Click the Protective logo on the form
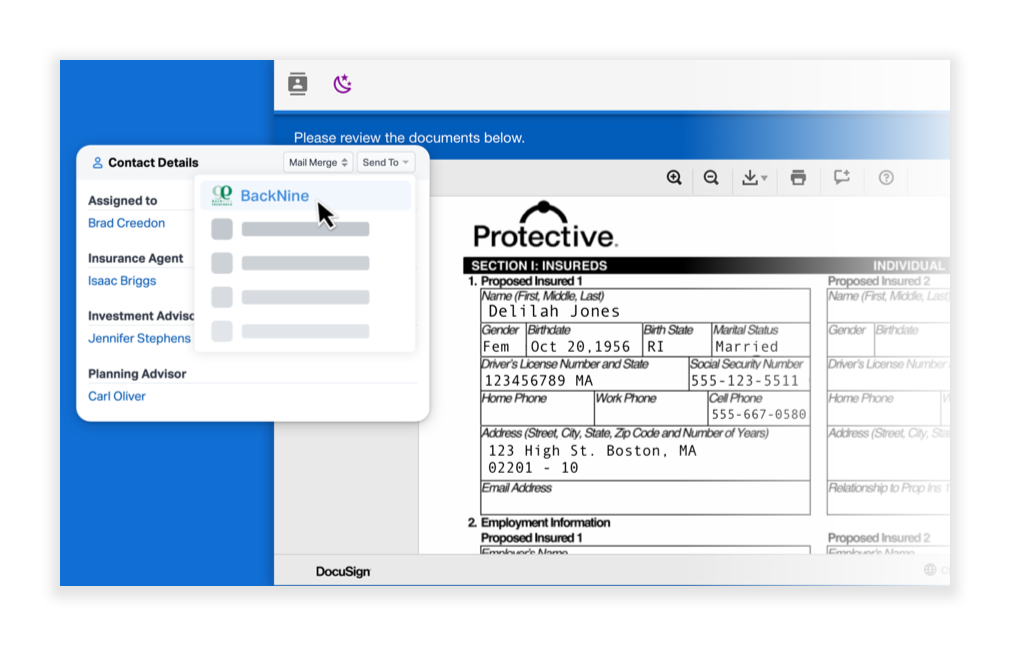 545,225
